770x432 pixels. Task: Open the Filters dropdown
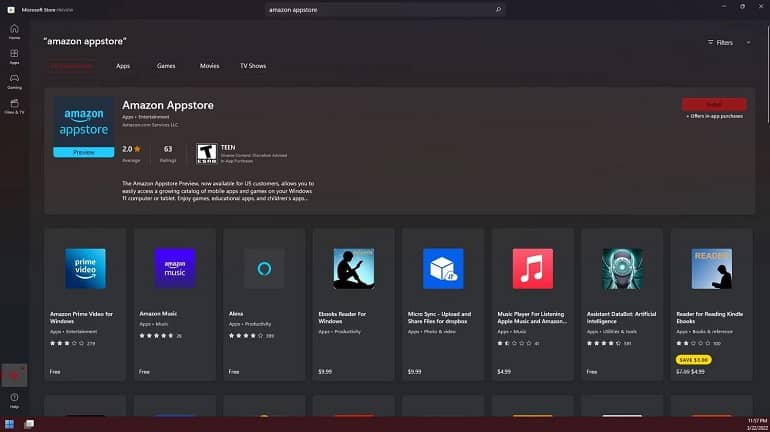coord(720,43)
